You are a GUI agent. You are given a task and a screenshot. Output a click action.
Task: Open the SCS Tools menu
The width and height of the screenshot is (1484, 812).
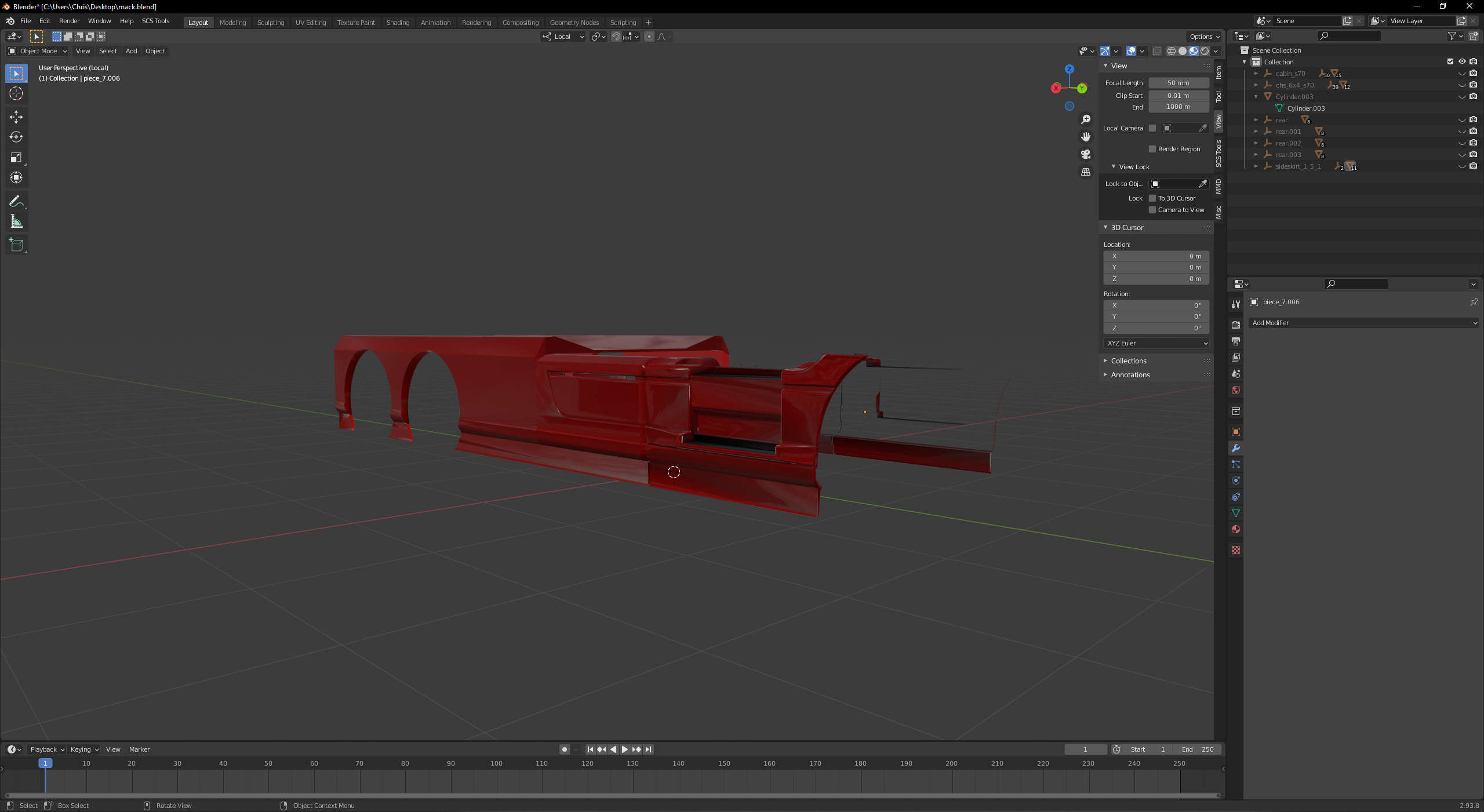(155, 21)
